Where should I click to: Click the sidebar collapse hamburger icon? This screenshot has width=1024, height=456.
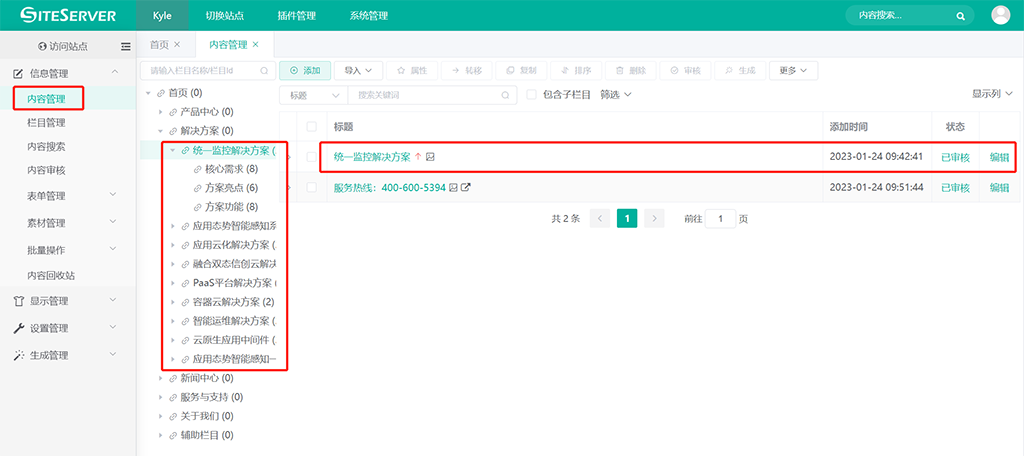pyautogui.click(x=126, y=46)
